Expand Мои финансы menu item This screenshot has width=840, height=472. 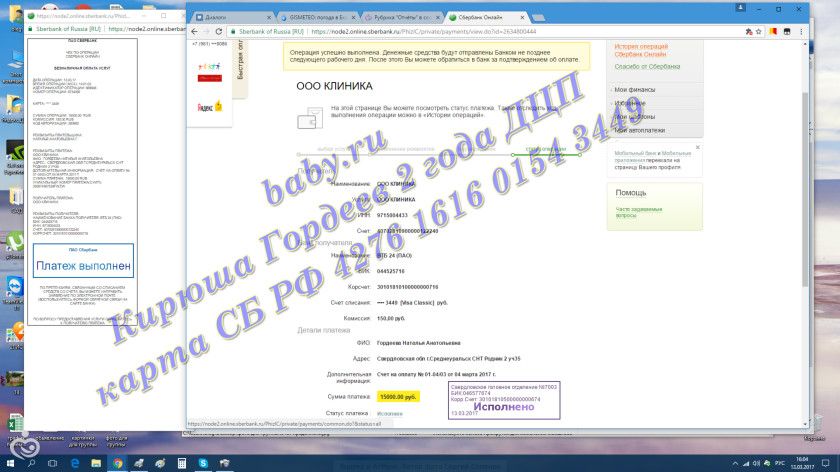(634, 89)
